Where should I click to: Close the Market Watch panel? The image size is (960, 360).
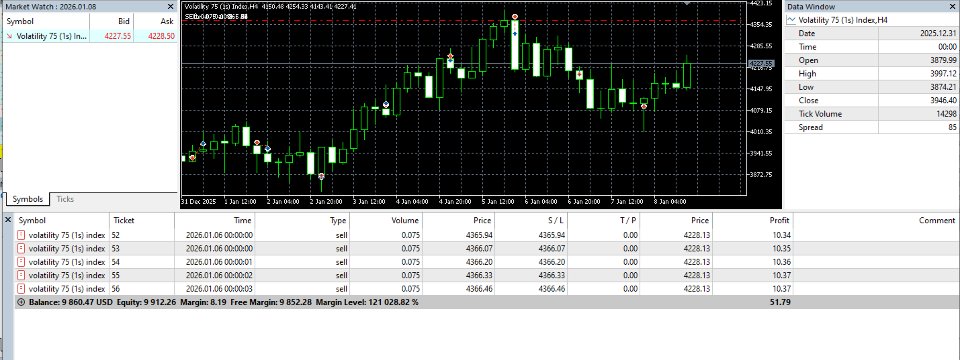pyautogui.click(x=170, y=6)
